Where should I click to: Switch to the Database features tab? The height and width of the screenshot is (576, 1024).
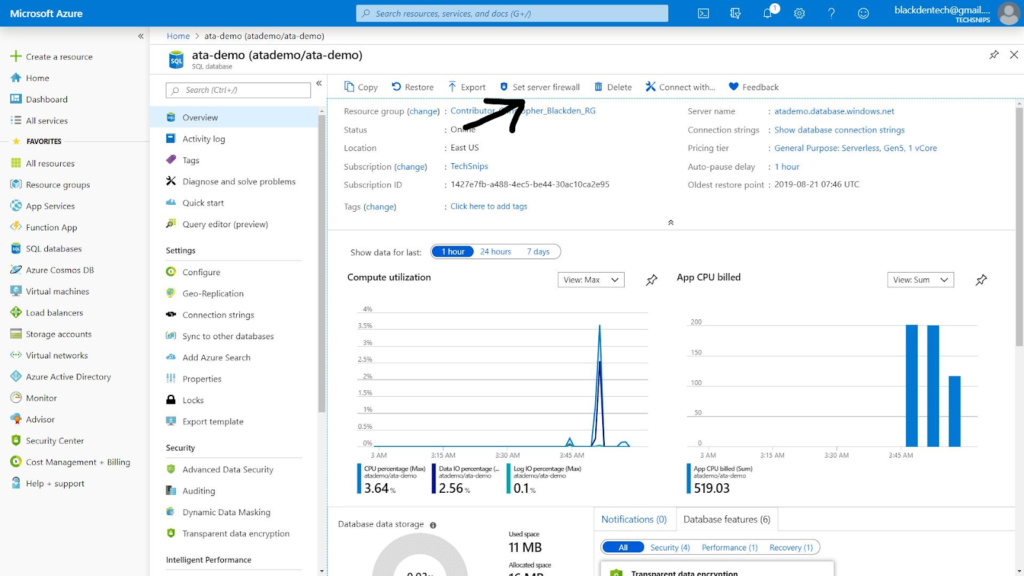(x=726, y=518)
